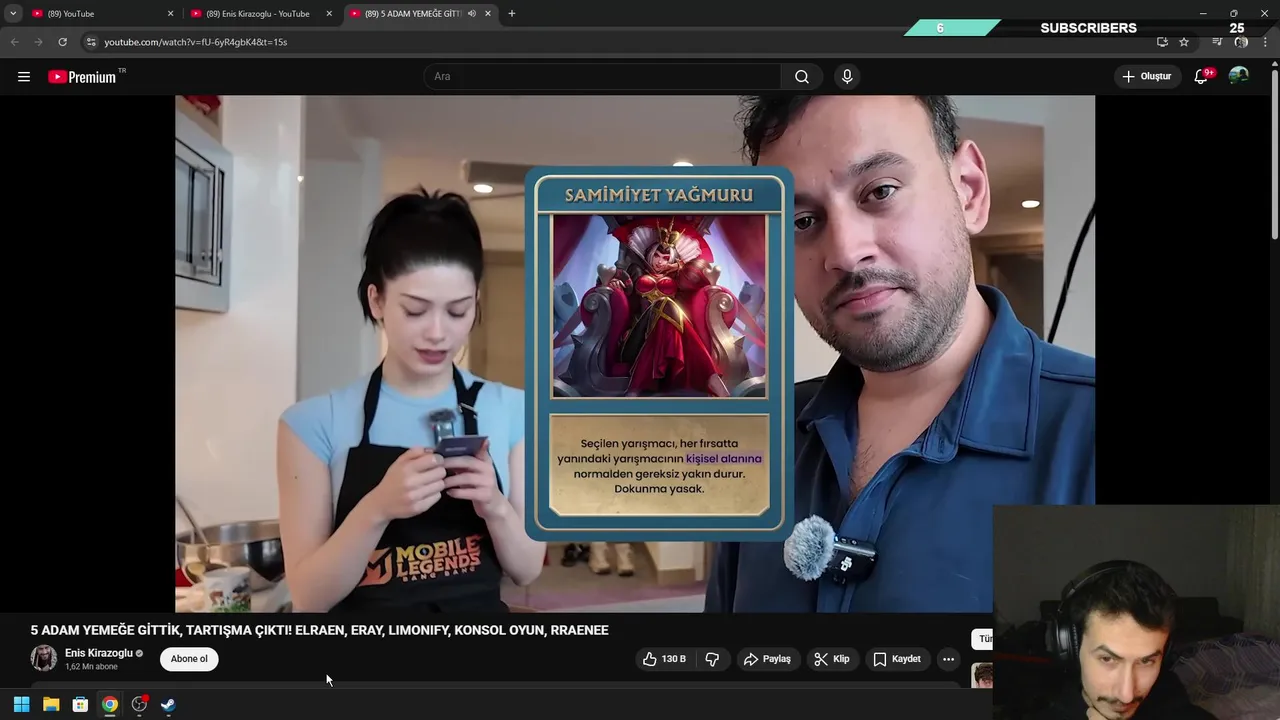
Task: Click the address bar URL
Action: tap(196, 42)
